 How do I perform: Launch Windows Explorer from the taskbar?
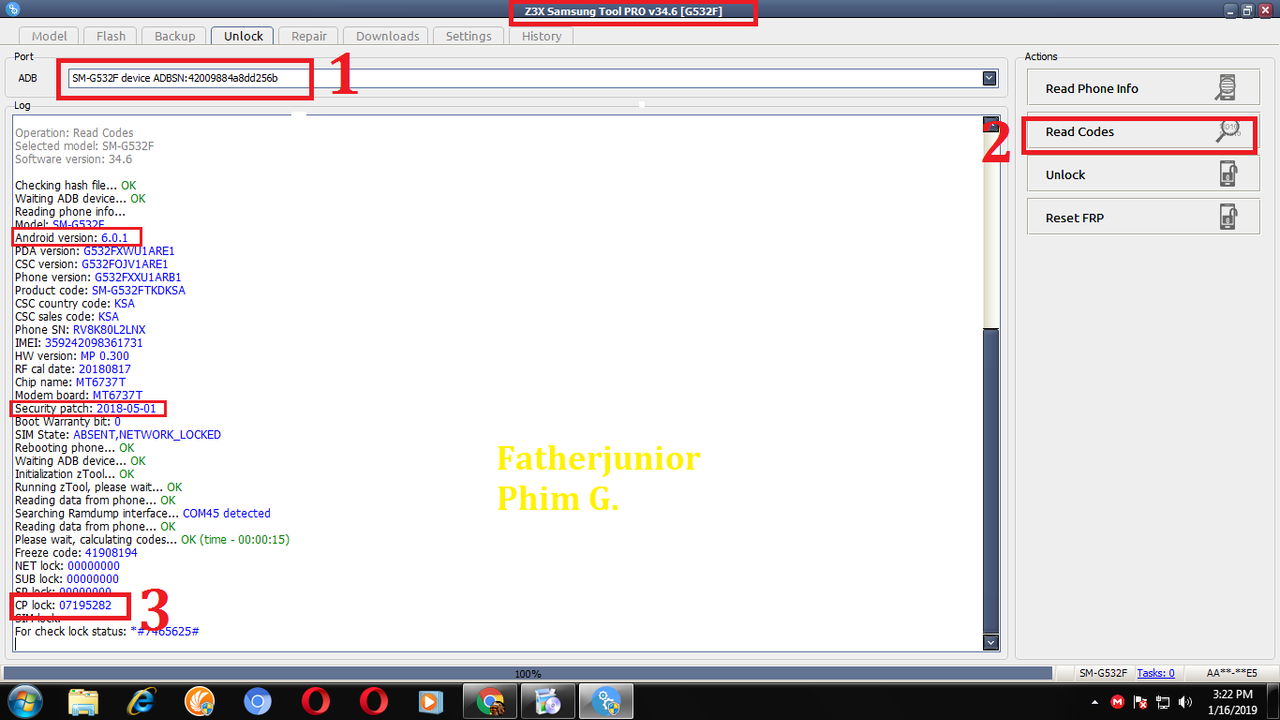[84, 701]
